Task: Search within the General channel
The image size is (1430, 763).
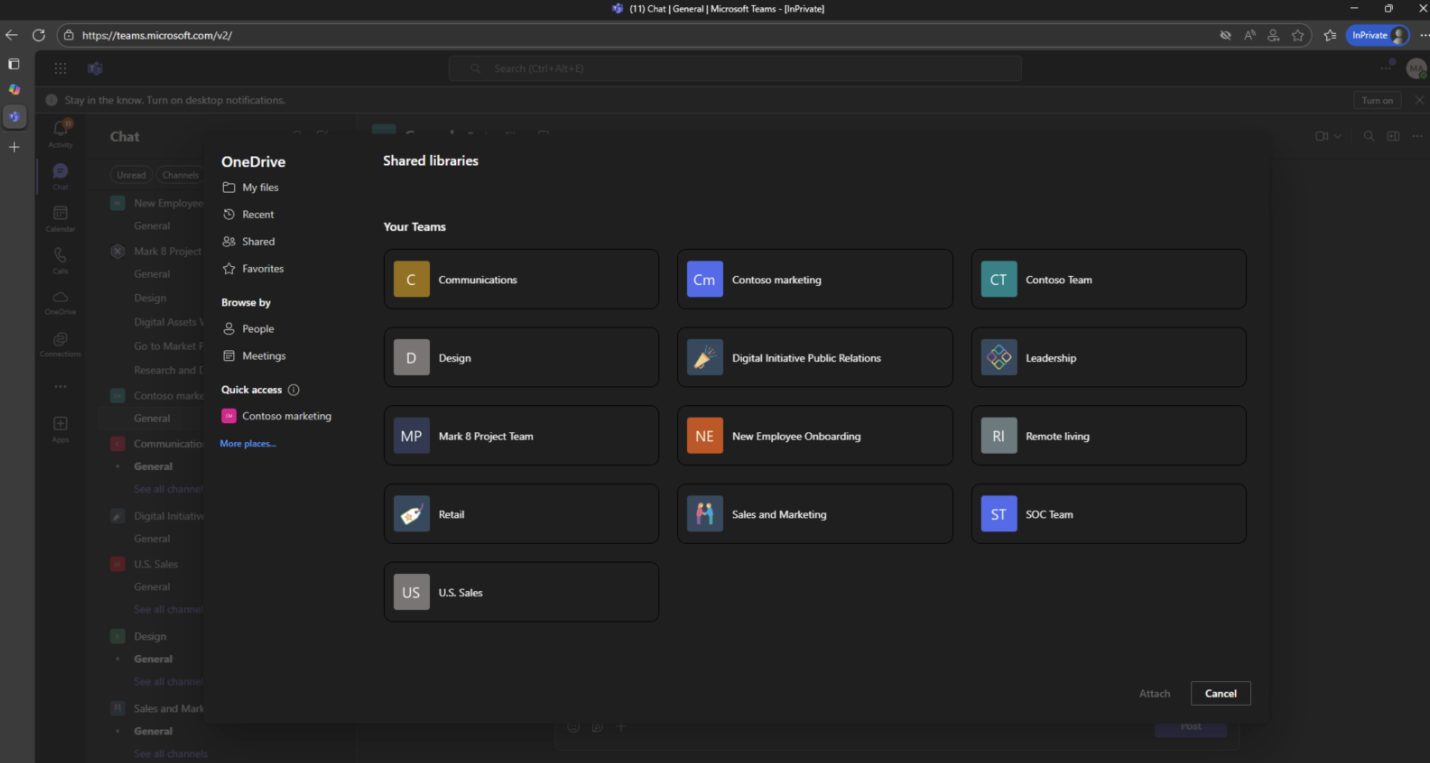Action: [1369, 136]
